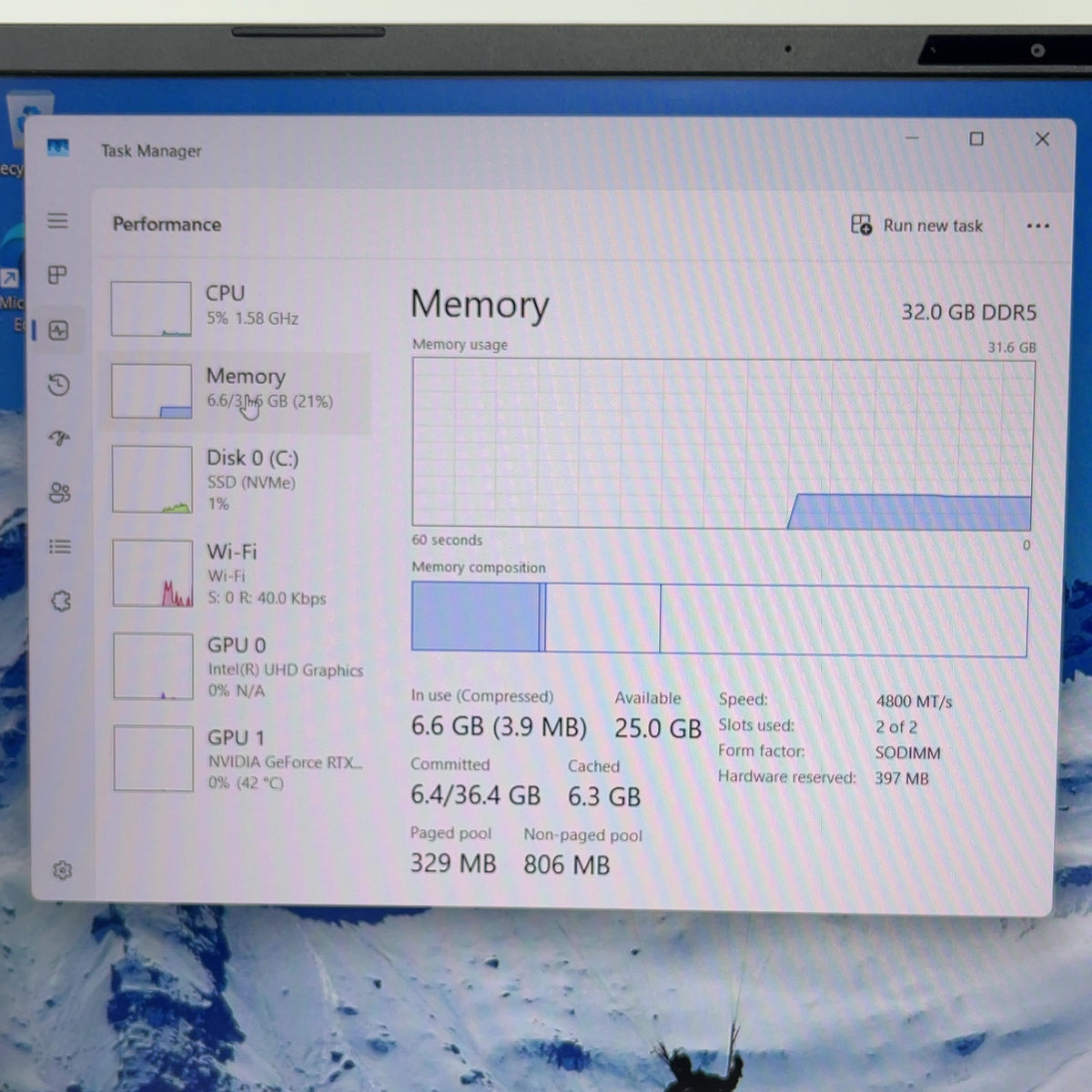The width and height of the screenshot is (1092, 1092).
Task: Click the "32.0 GB DDR5" text
Action: coord(969,312)
